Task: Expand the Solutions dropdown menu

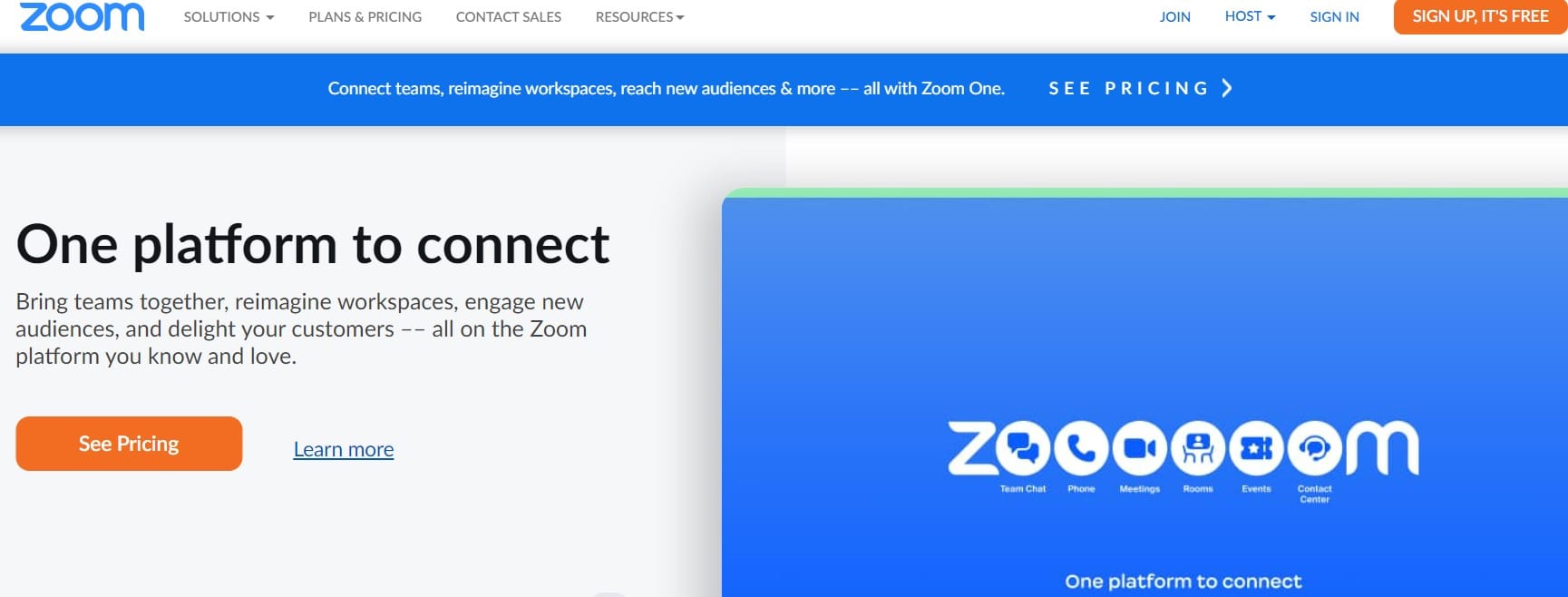Action: tap(229, 17)
